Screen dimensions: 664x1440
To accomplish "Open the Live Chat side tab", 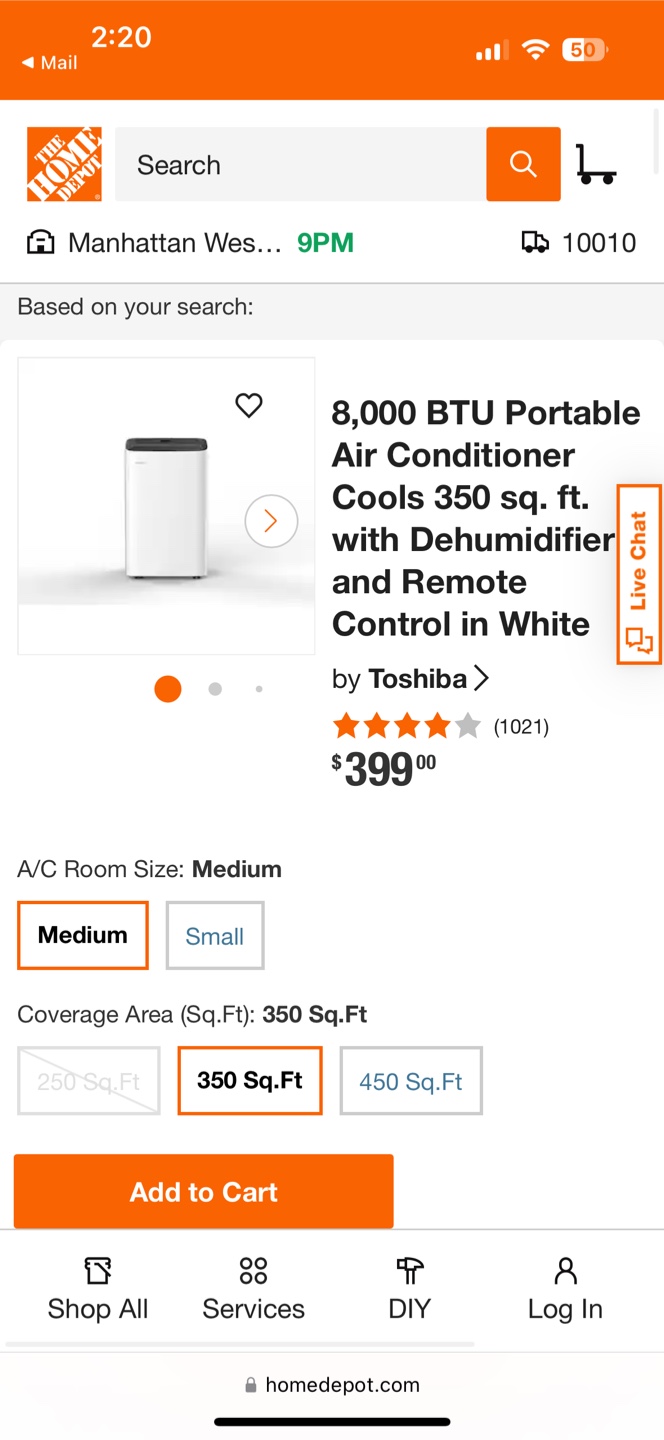I will (x=639, y=574).
